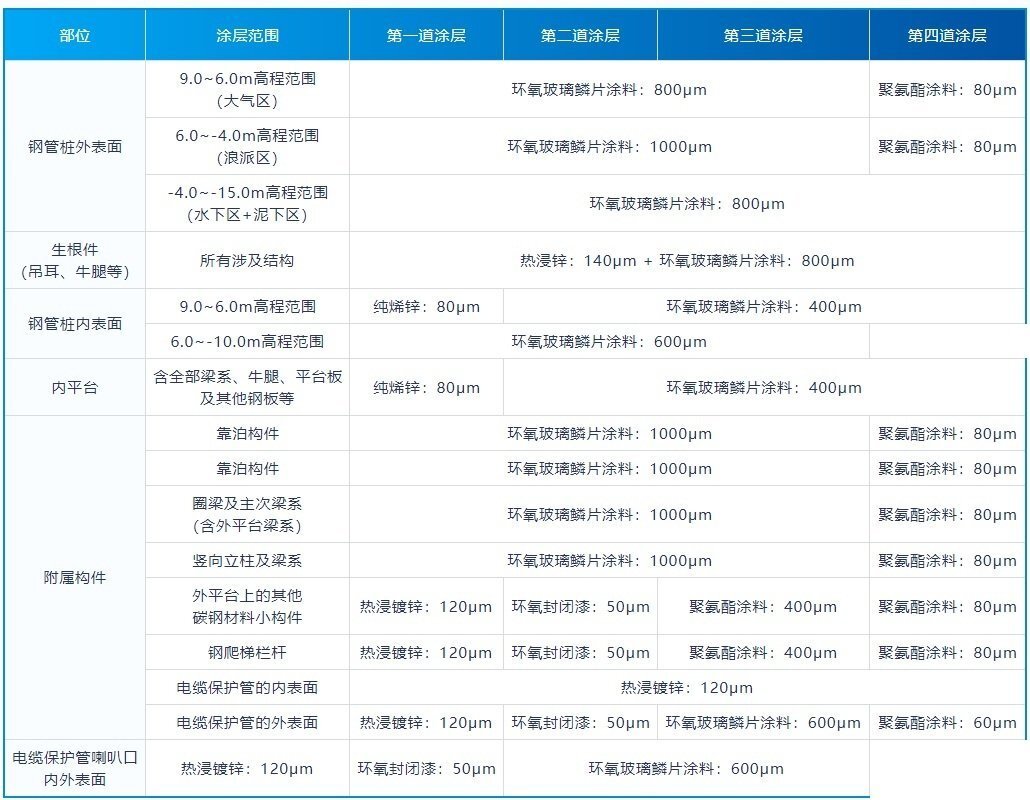Select the 生根件 (吊耳、牛腿等) cell
The height and width of the screenshot is (800, 1030).
(x=75, y=260)
